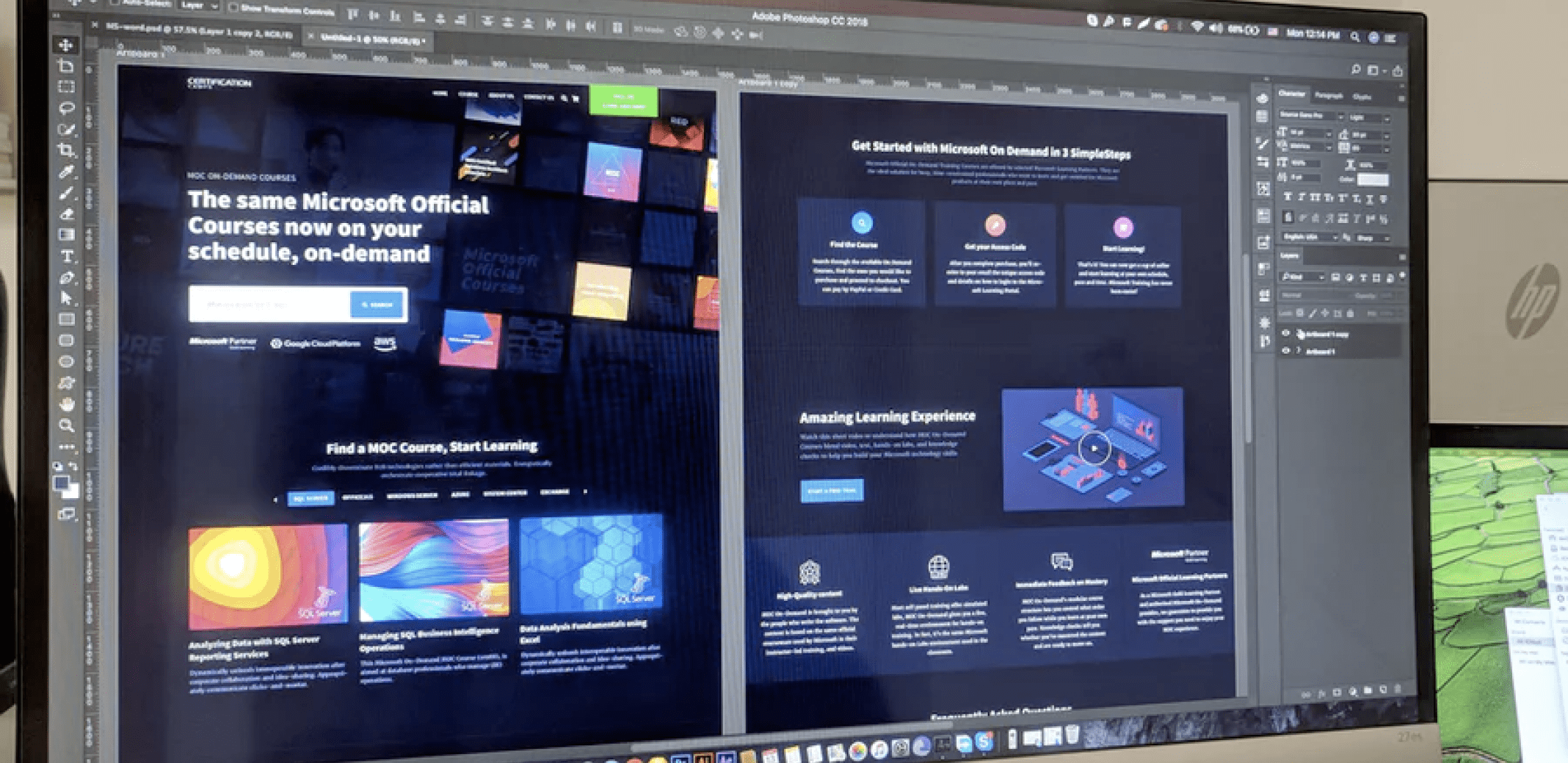Screen dimensions: 1568x763
Task: Select the Hand tool
Action: tap(66, 404)
